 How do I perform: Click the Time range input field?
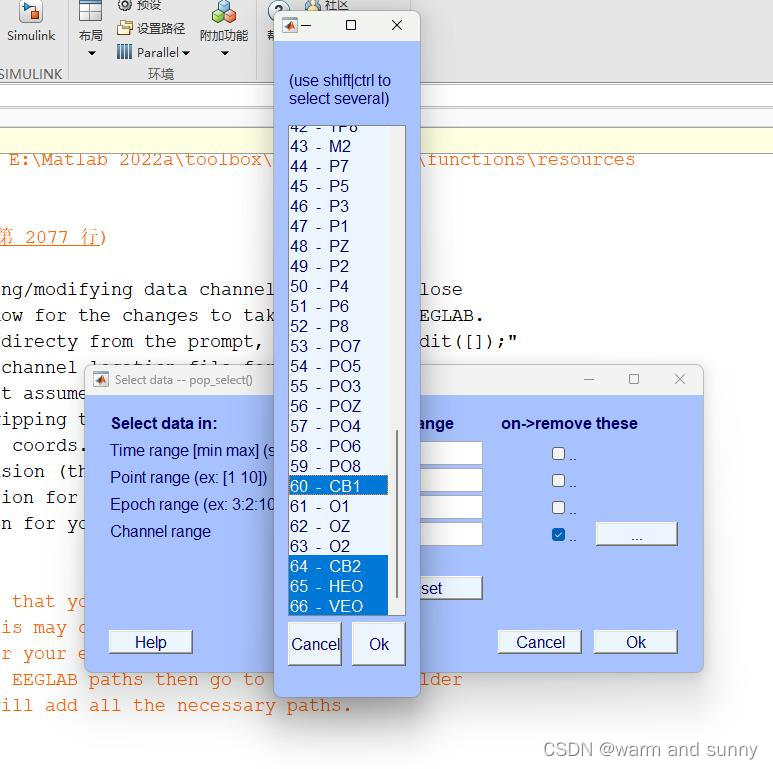coord(451,453)
